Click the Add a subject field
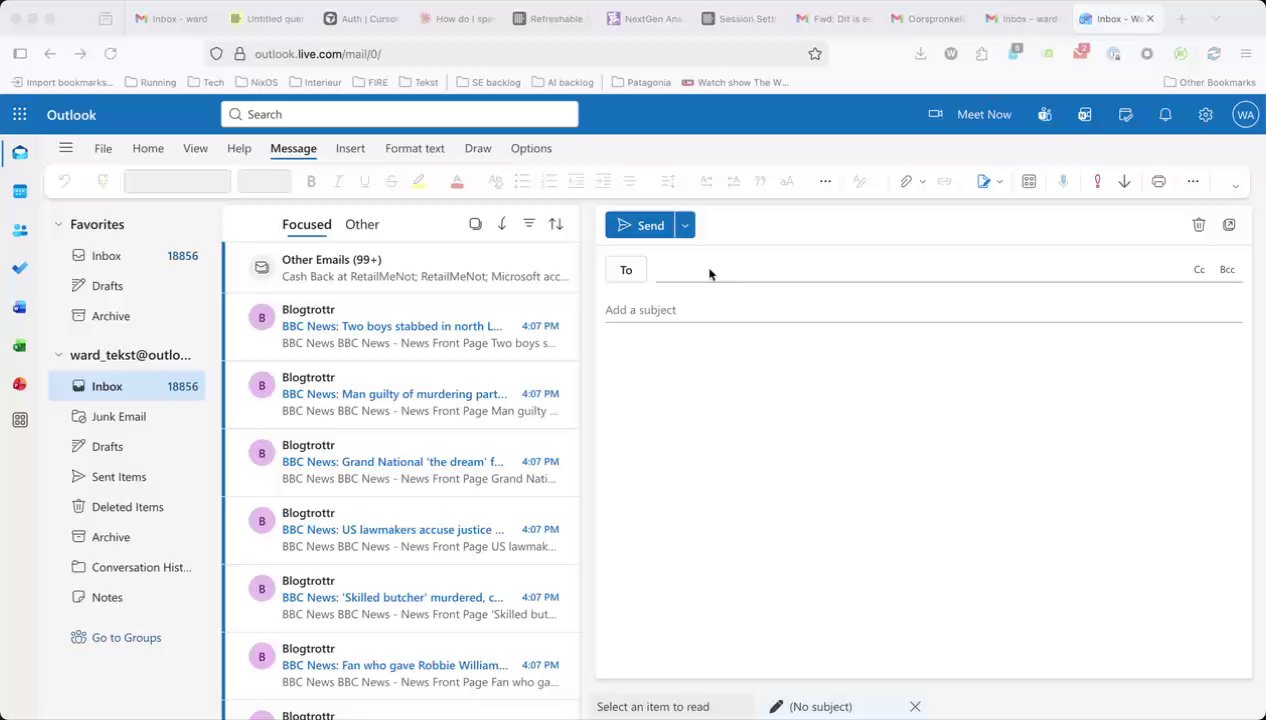Viewport: 1266px width, 720px height. (x=923, y=310)
